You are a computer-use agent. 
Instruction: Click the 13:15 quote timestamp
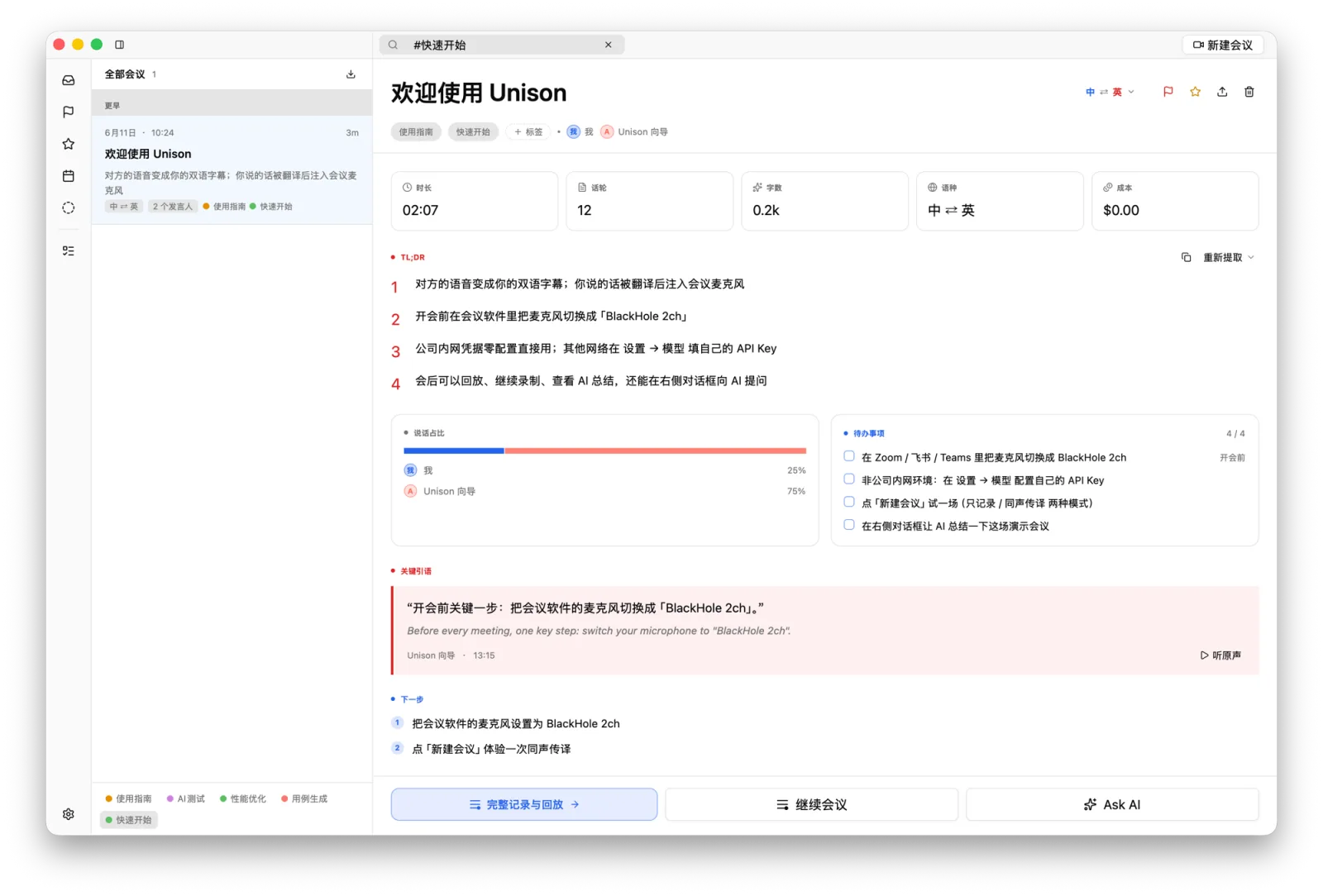click(x=484, y=655)
